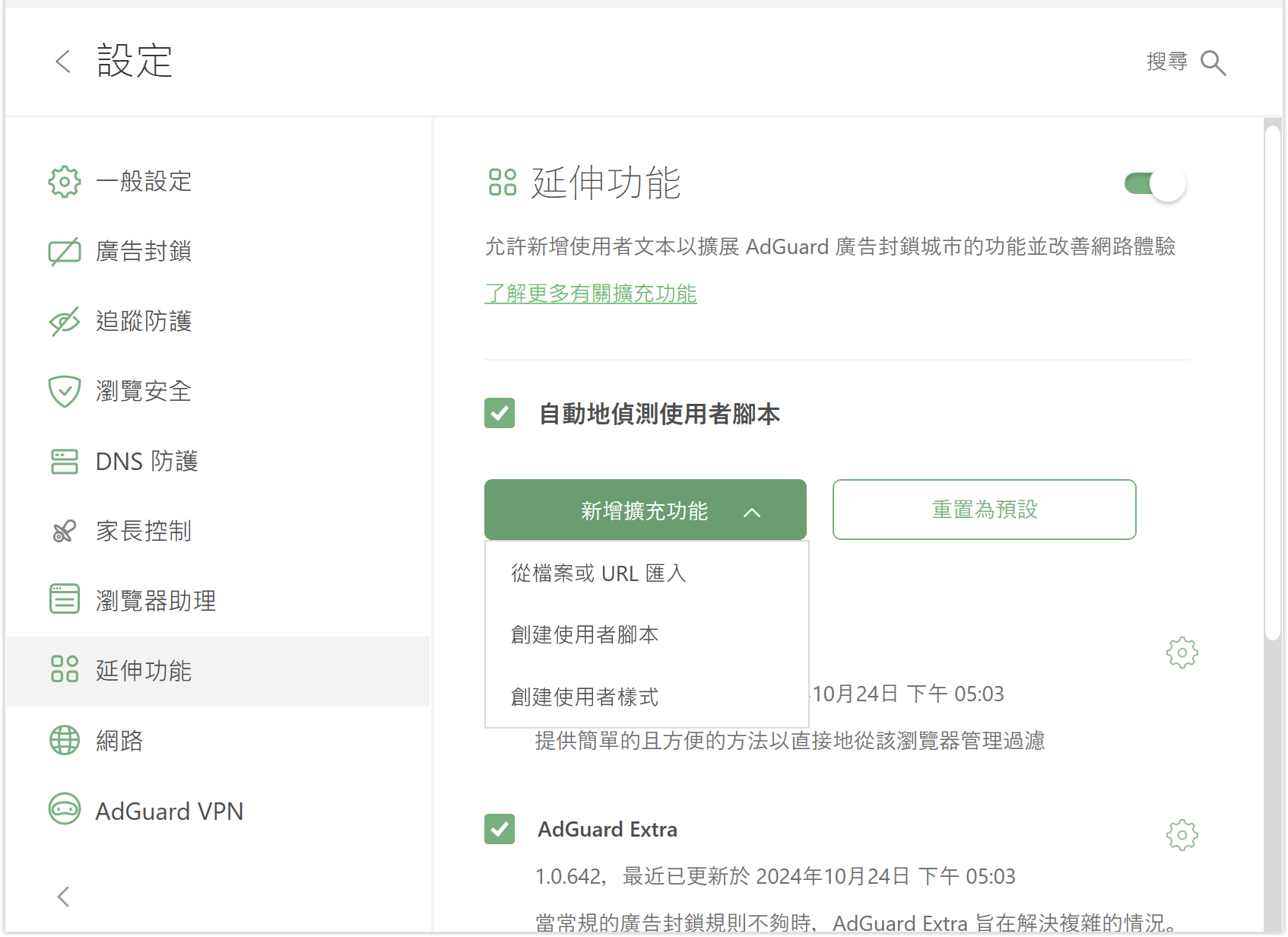Click the 網路 globe icon
The height and width of the screenshot is (937, 1288).
tap(65, 740)
